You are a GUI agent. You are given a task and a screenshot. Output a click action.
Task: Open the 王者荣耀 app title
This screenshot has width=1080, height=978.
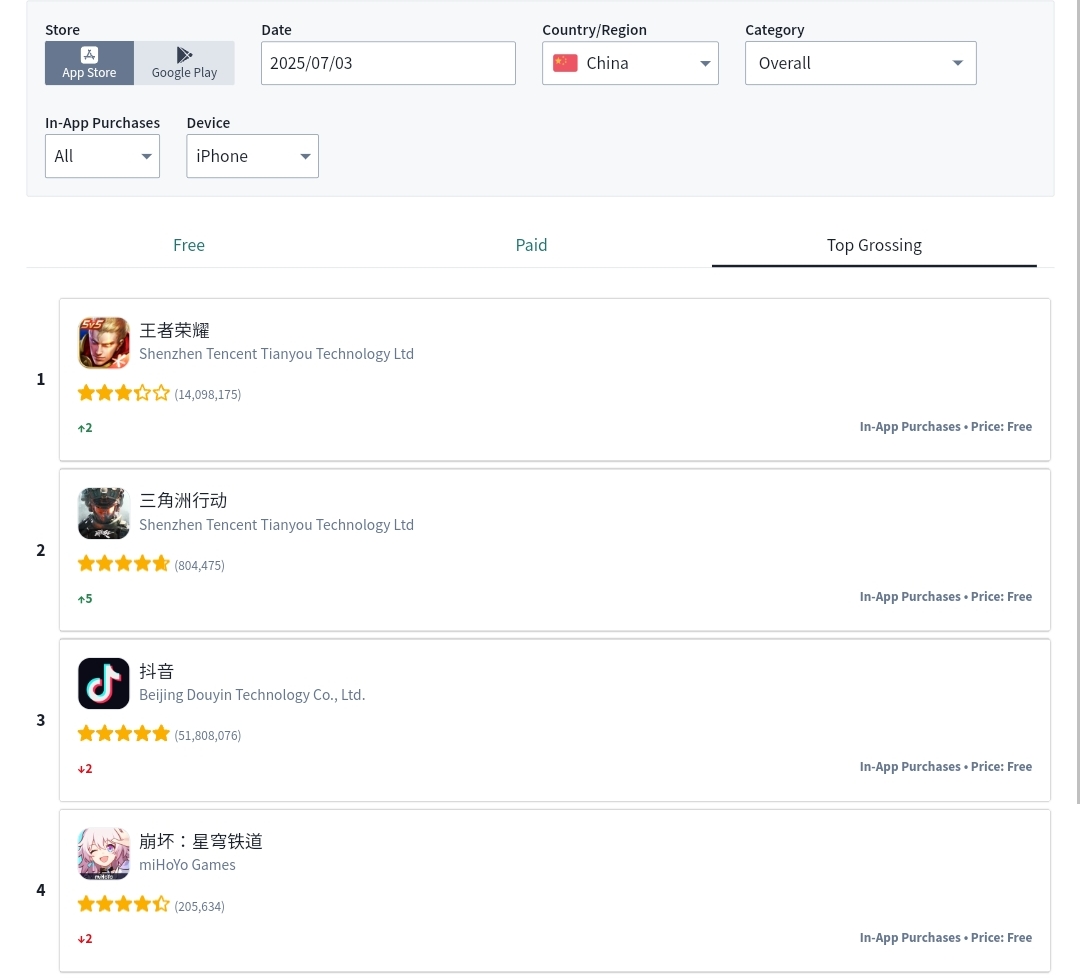[x=174, y=330]
